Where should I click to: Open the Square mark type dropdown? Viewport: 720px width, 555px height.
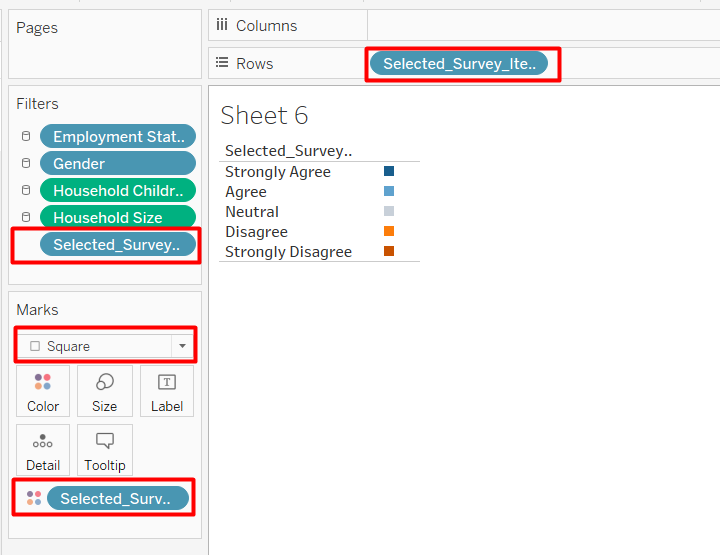(x=105, y=346)
